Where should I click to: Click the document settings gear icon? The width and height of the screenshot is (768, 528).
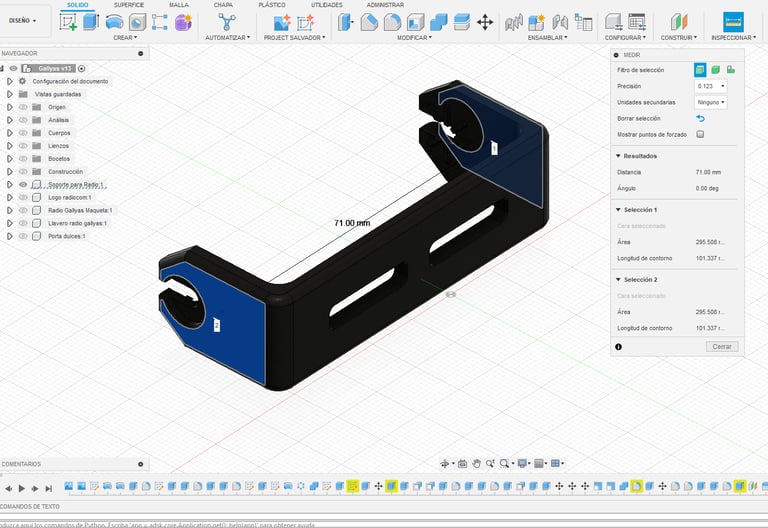pyautogui.click(x=23, y=81)
